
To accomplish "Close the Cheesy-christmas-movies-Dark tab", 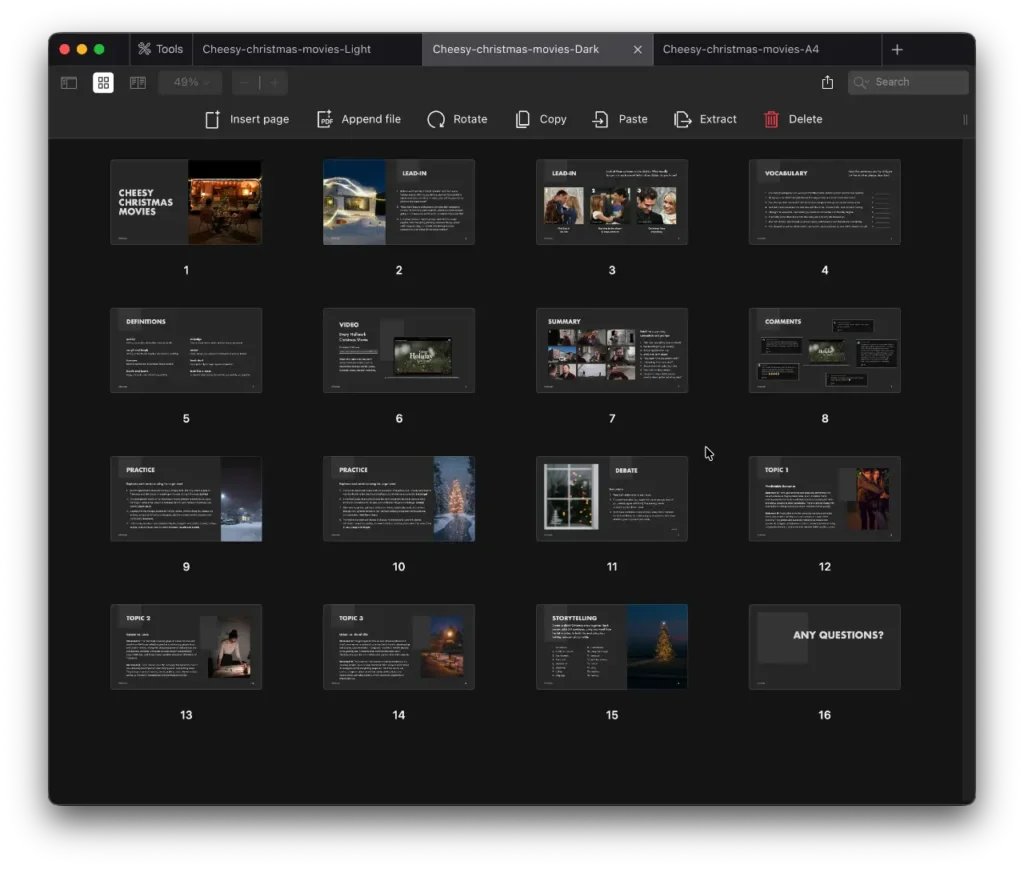I will pyautogui.click(x=638, y=49).
